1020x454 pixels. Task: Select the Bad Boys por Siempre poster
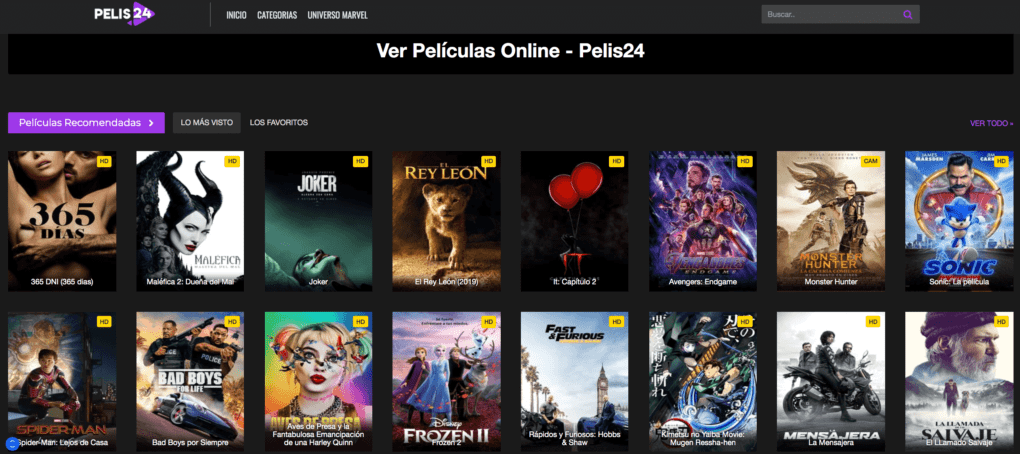[x=190, y=381]
